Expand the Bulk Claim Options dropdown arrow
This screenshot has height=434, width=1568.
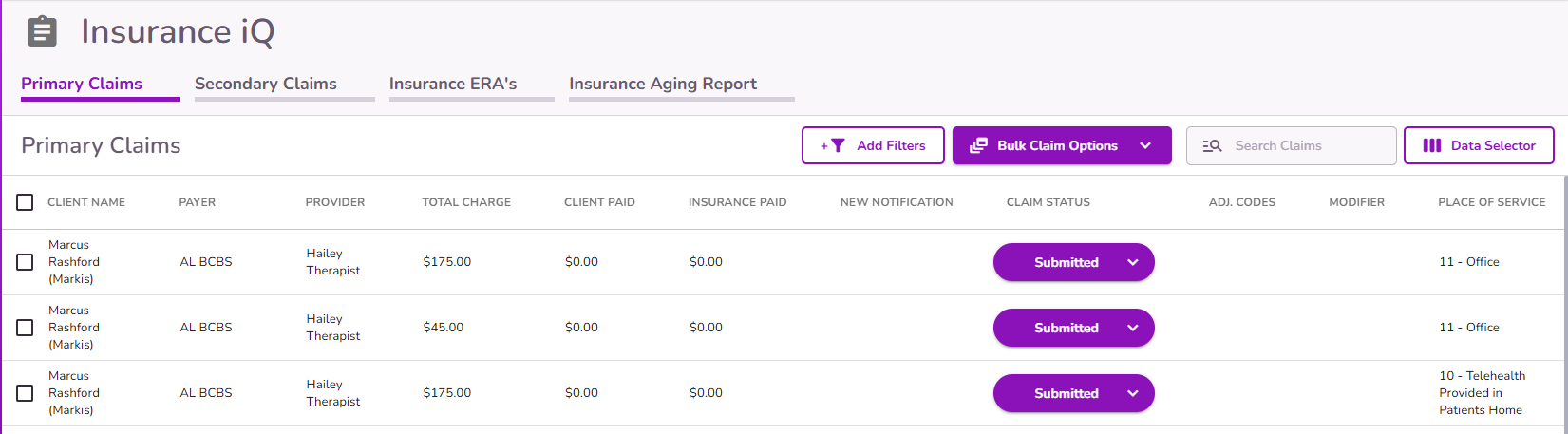point(1145,145)
